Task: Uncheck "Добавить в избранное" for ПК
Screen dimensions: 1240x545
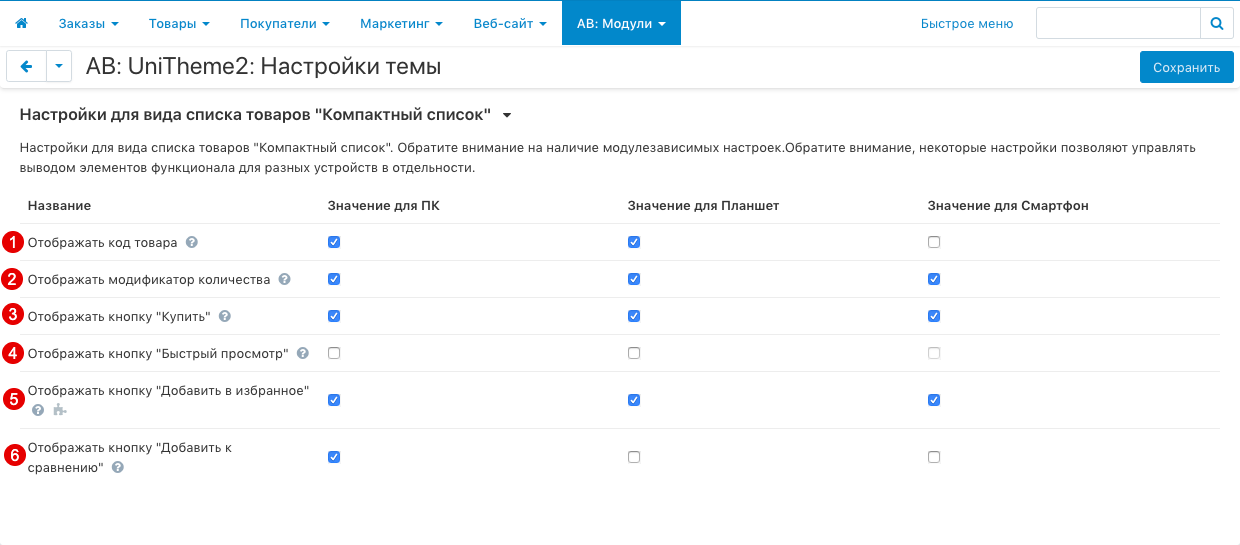Action: point(334,400)
